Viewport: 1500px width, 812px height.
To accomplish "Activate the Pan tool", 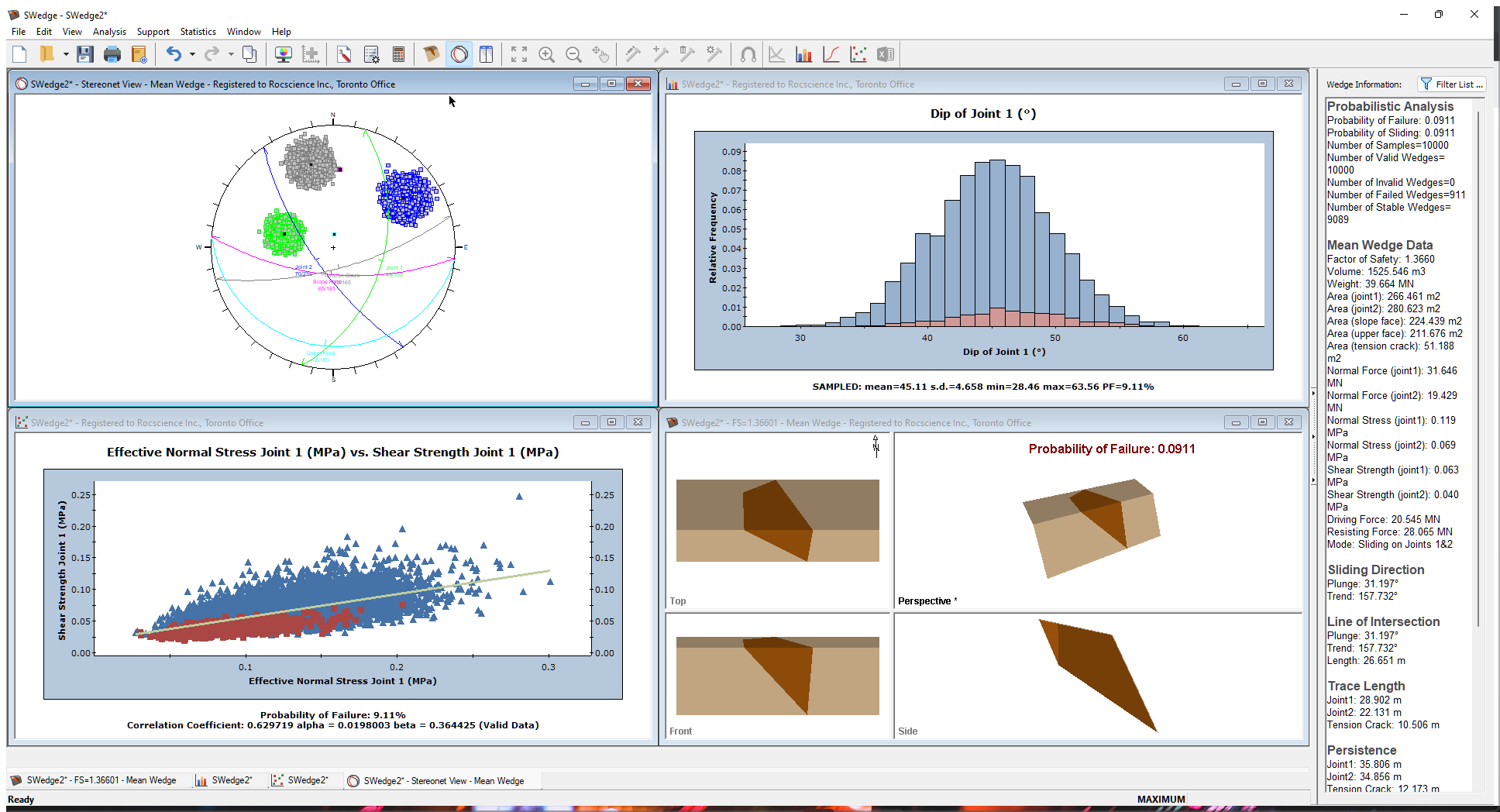I will (600, 53).
